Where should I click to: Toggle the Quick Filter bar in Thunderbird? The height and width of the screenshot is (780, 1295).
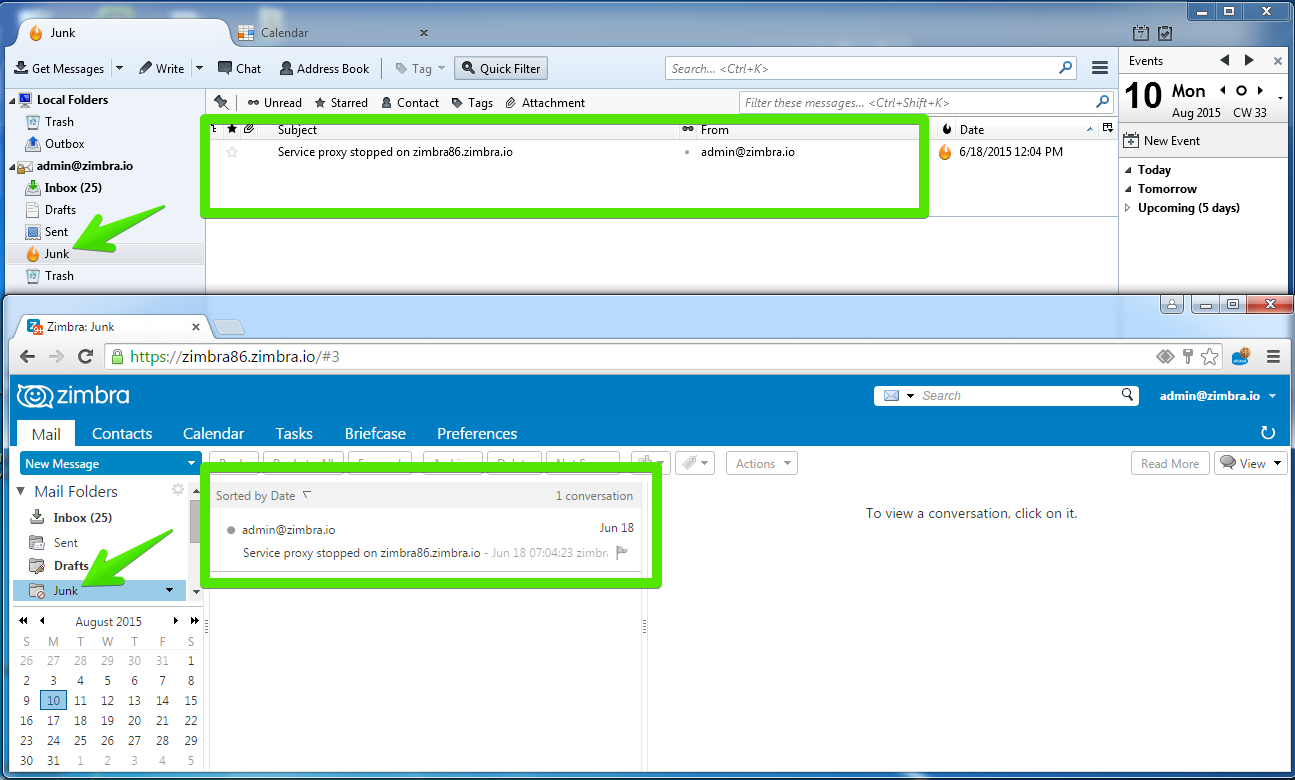coord(501,68)
